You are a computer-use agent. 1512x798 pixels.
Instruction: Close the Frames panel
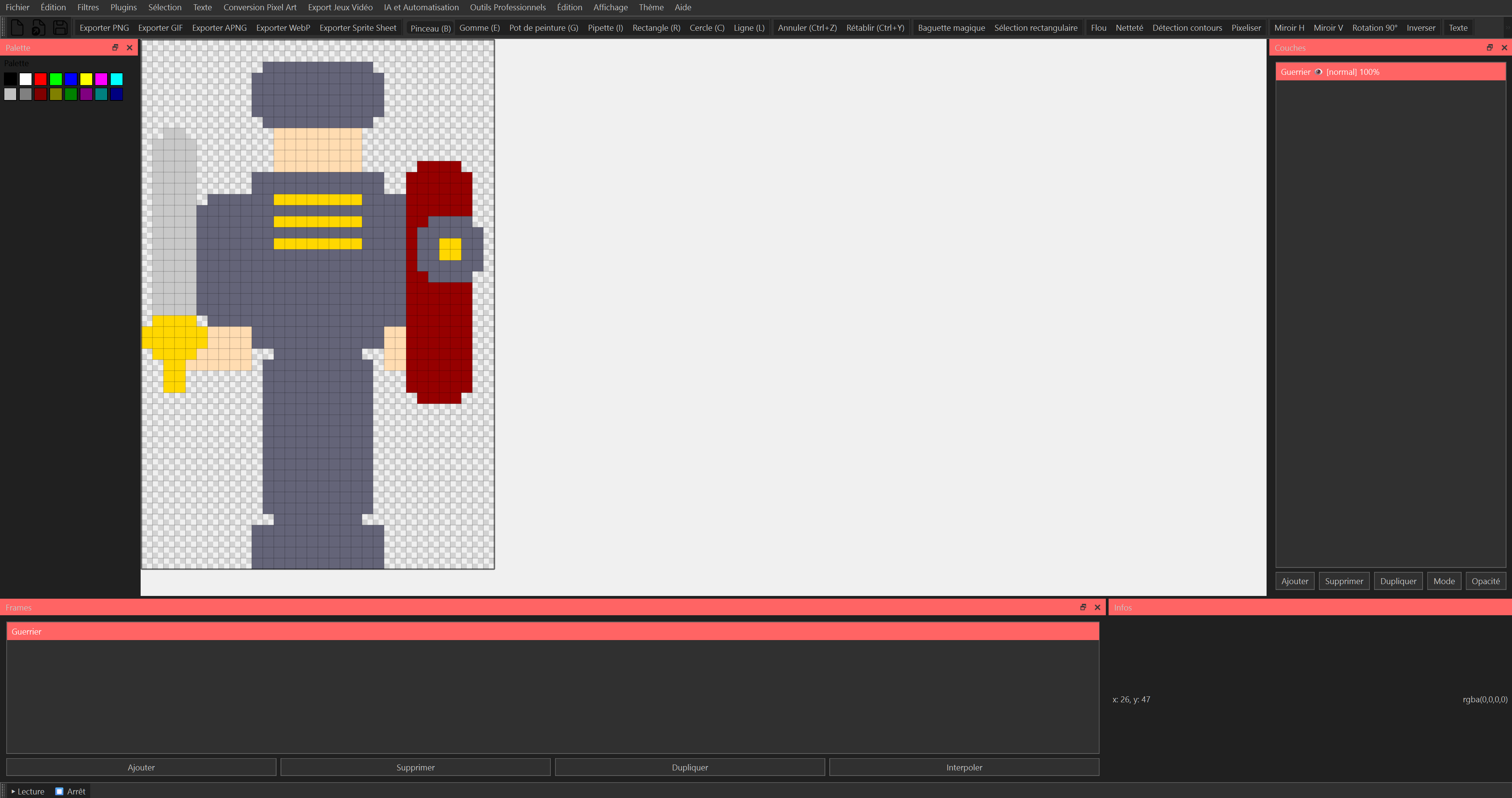tap(1097, 607)
